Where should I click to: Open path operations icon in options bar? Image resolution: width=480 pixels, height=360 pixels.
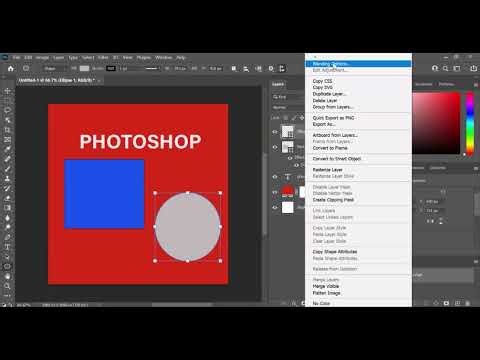point(234,68)
